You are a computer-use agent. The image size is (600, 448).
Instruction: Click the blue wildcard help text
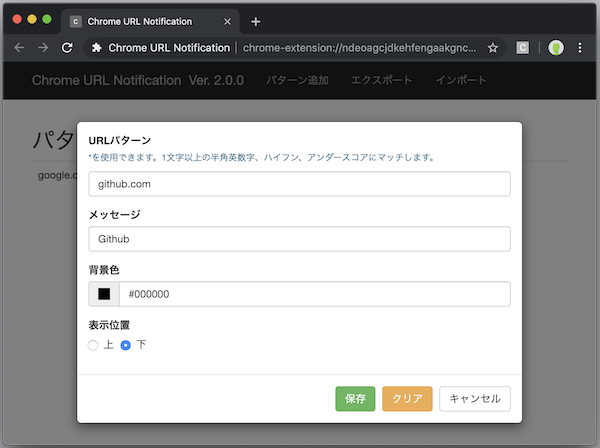[262, 158]
